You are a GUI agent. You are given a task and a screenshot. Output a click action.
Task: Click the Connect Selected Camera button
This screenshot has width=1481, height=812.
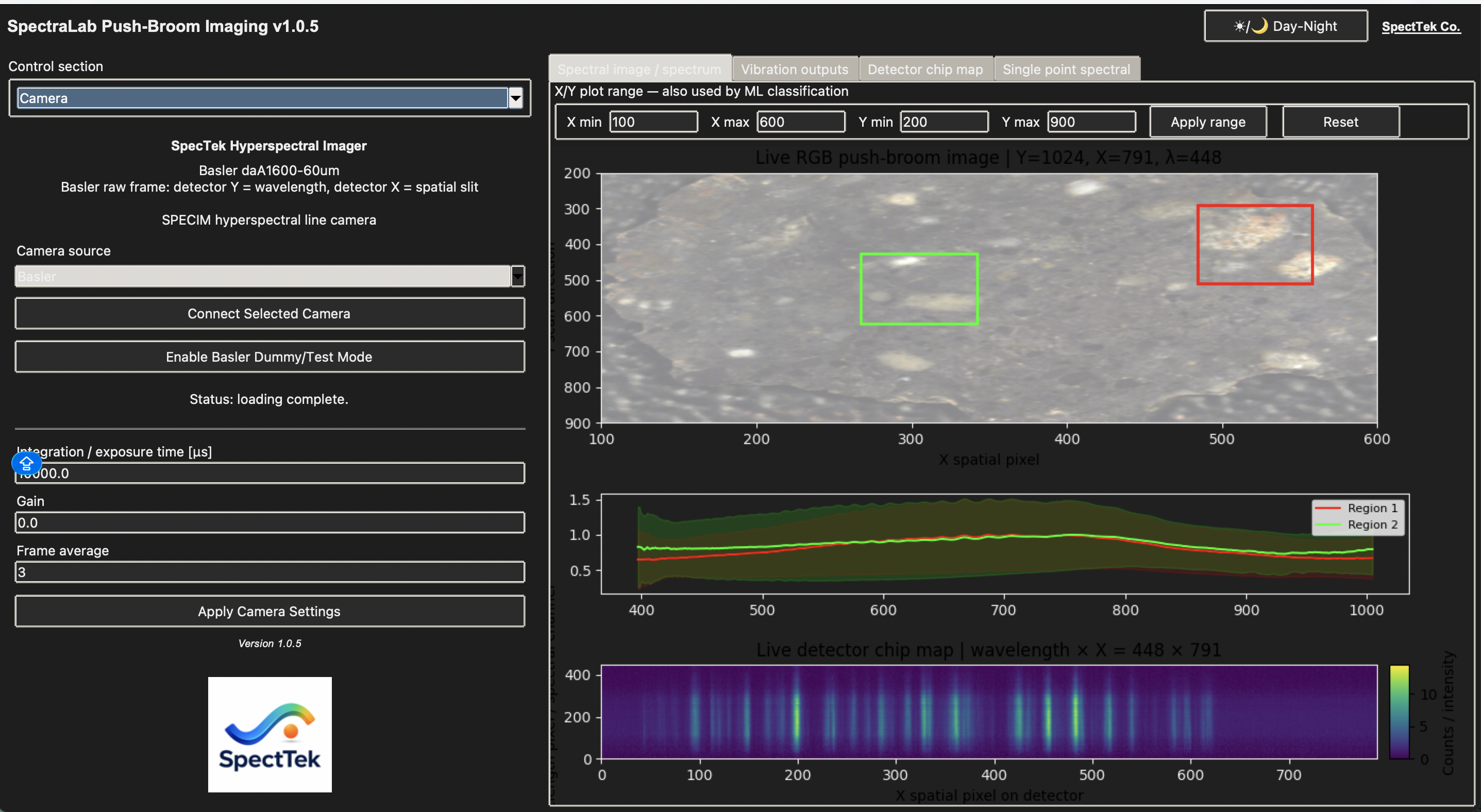point(270,314)
